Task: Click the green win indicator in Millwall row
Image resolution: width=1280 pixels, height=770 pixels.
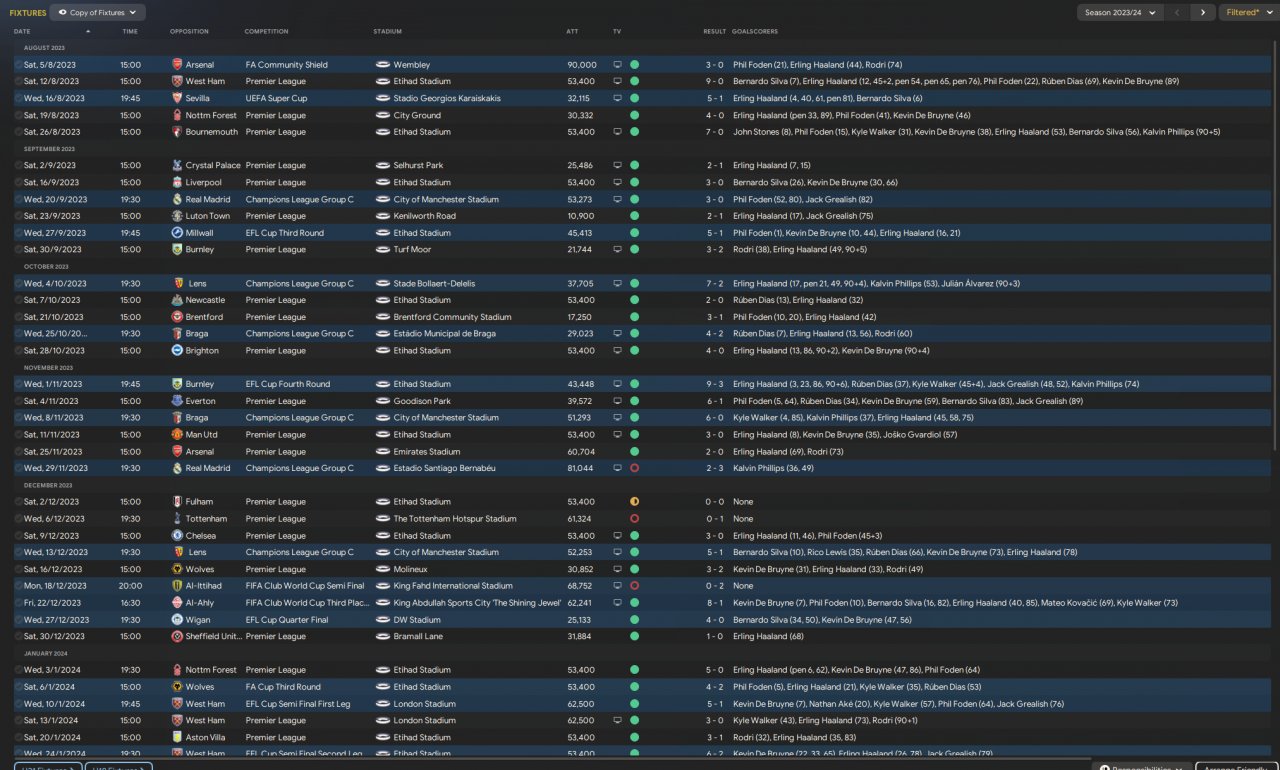Action: tap(634, 233)
